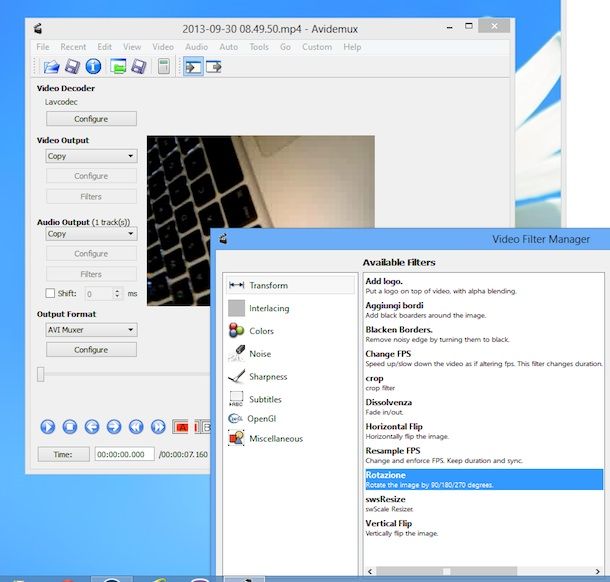Viewport: 610px width, 582px height.
Task: Open the View menu
Action: 132,47
